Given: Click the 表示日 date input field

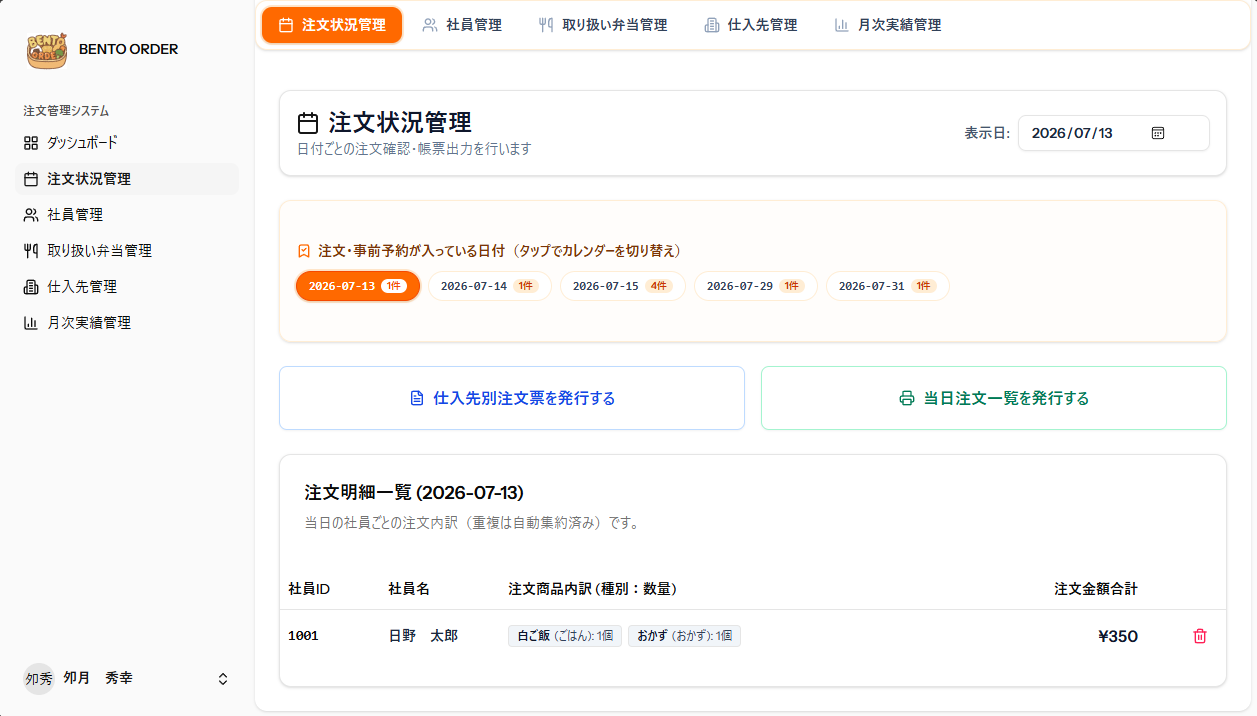Looking at the screenshot, I should point(1114,133).
